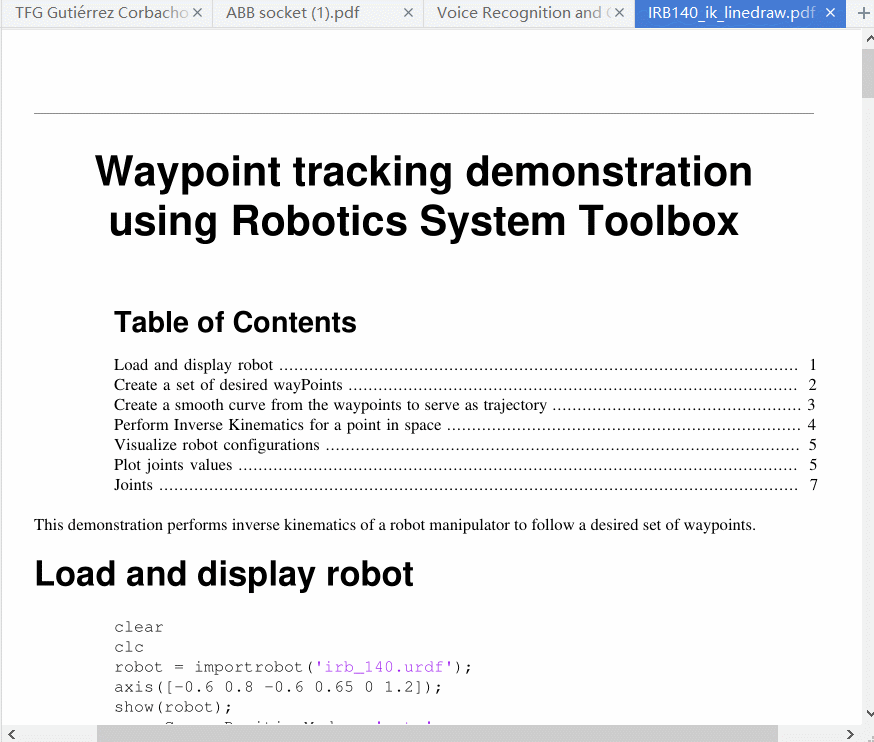Click the horizontal scrollbar thumb
The width and height of the screenshot is (874, 742).
437,734
